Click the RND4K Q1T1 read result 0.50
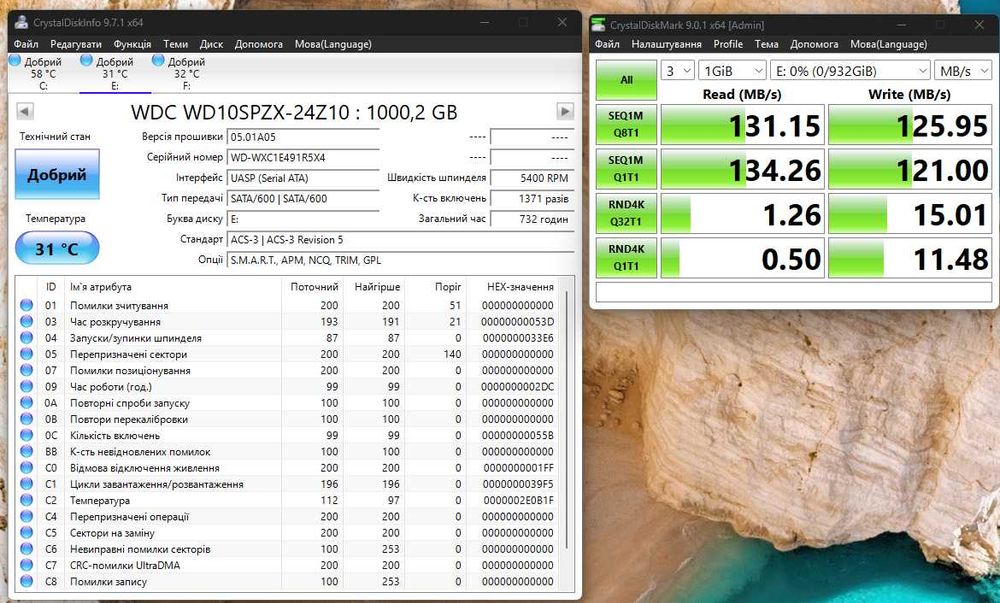Viewport: 1000px width, 603px height. pyautogui.click(x=742, y=258)
